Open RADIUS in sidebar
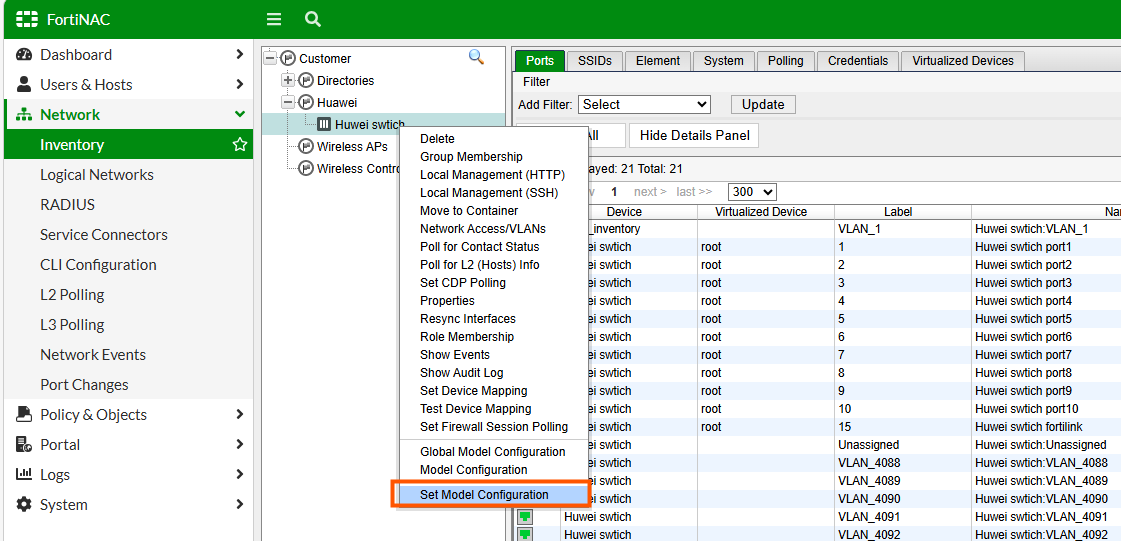Screen dimensions: 1121x541 (67, 205)
